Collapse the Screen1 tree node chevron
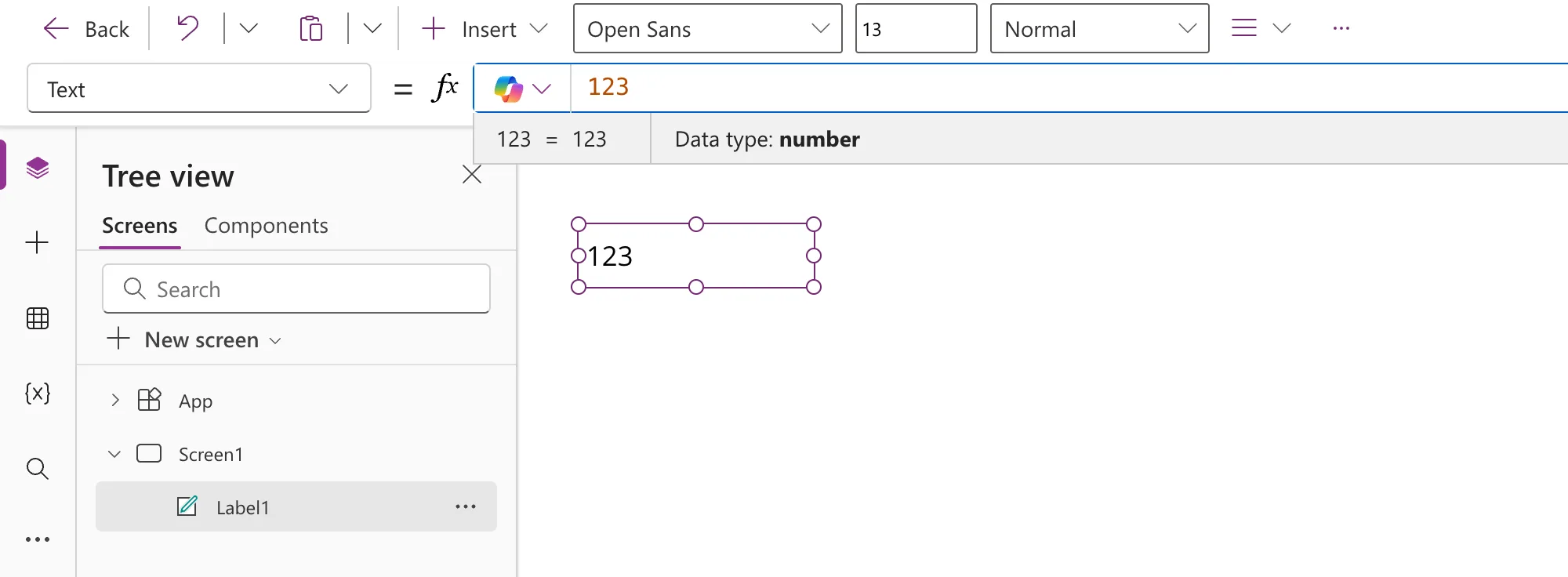1568x577 pixels. tap(114, 454)
